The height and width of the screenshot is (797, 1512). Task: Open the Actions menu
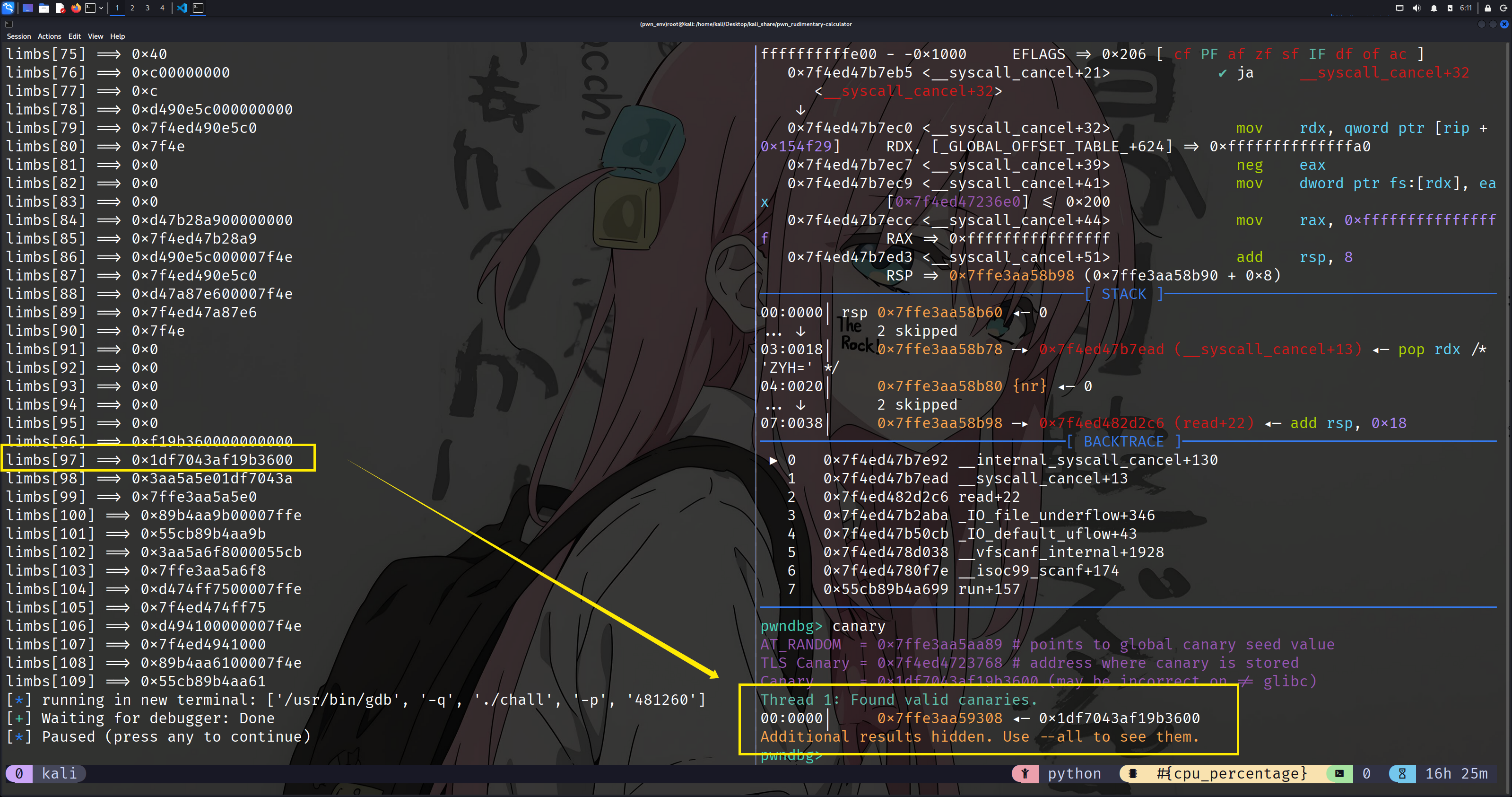(49, 36)
